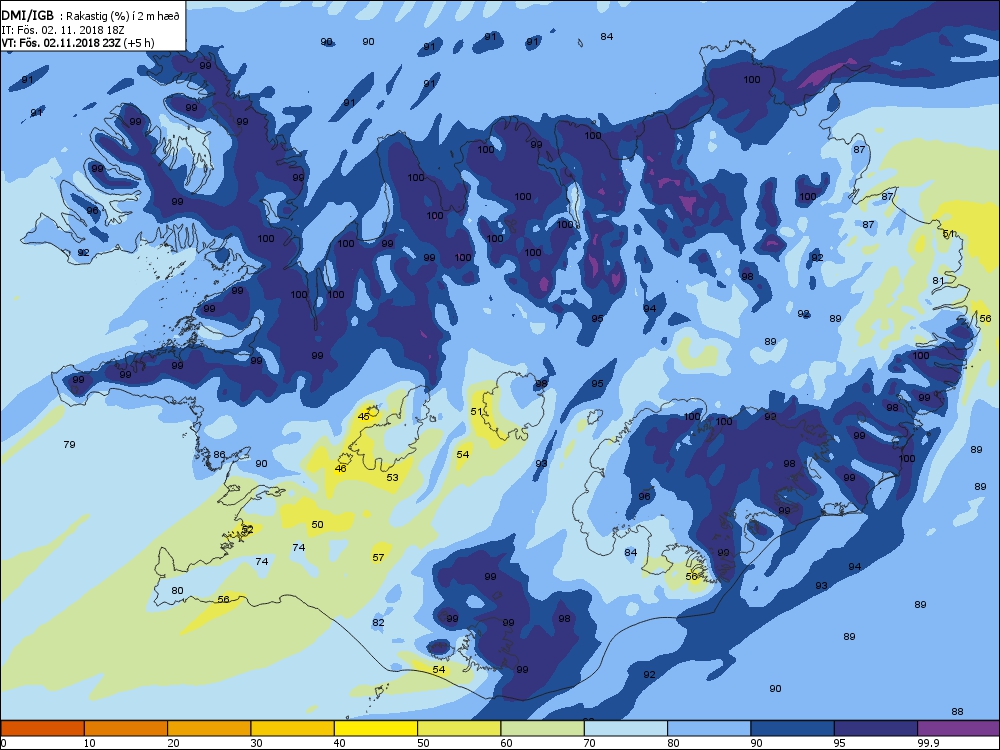This screenshot has height=750, width=1000.
Task: Click the map value 86
Action: point(219,455)
